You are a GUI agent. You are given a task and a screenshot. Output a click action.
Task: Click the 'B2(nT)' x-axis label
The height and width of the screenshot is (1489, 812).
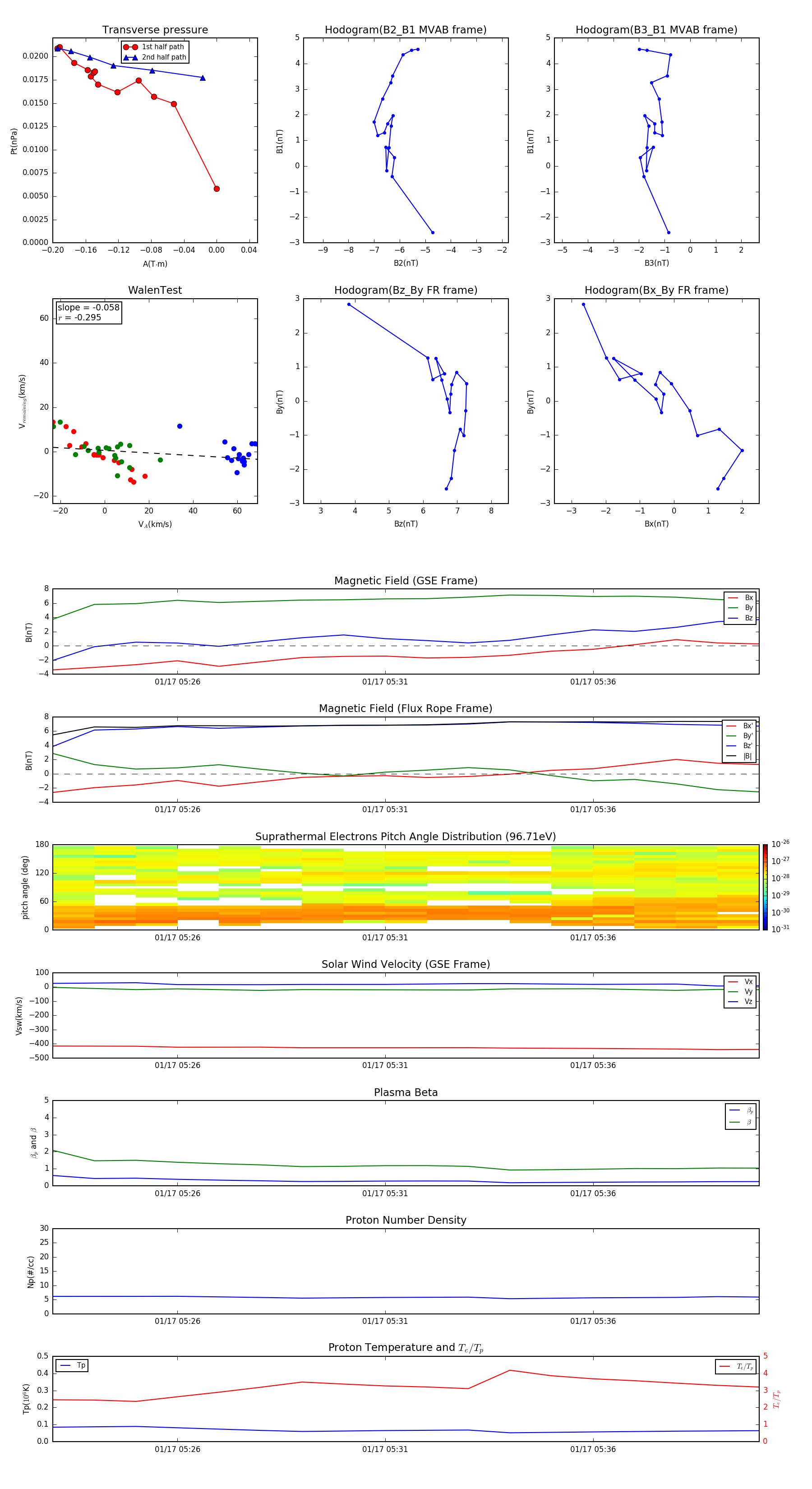(x=406, y=263)
